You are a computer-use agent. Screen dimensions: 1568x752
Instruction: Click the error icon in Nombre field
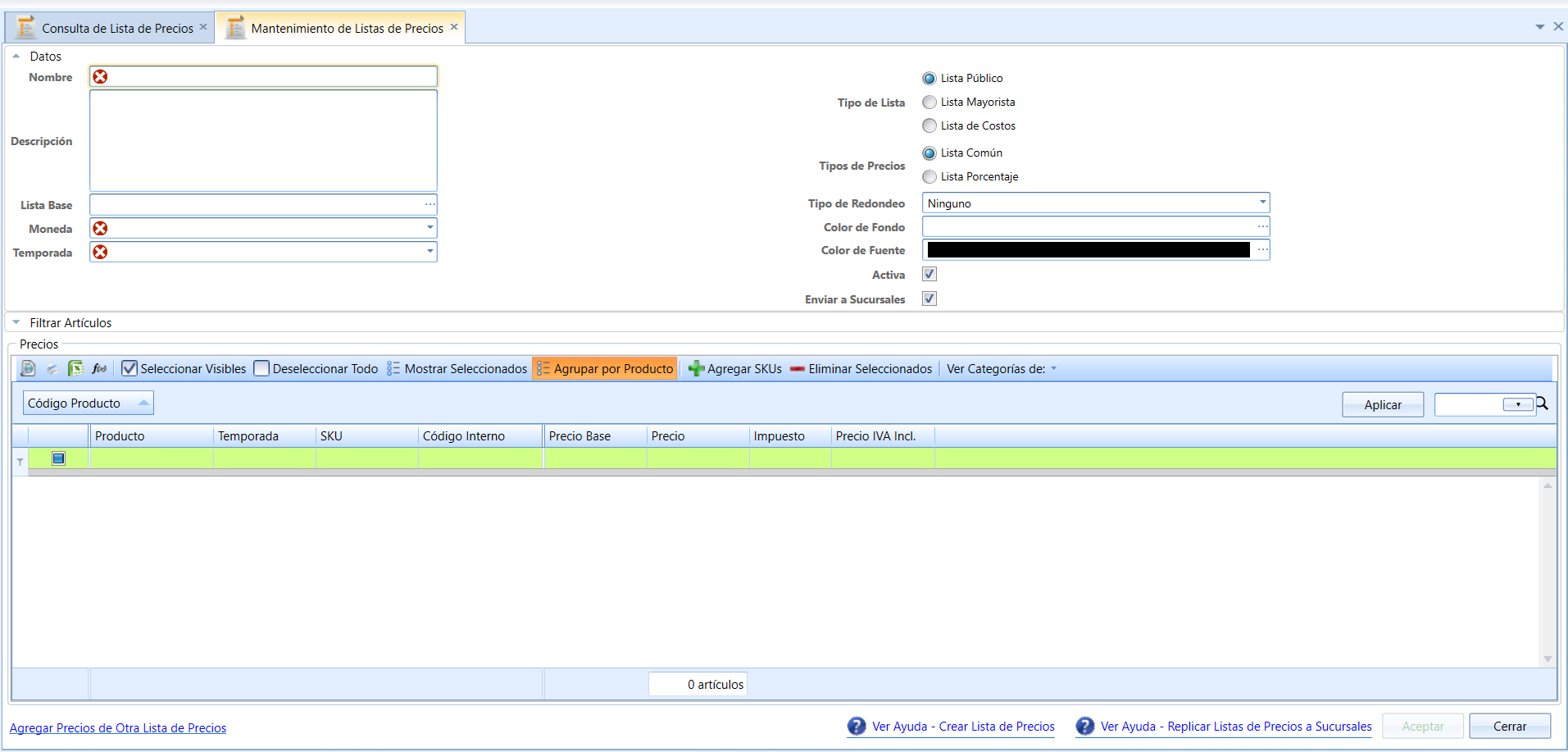click(100, 76)
